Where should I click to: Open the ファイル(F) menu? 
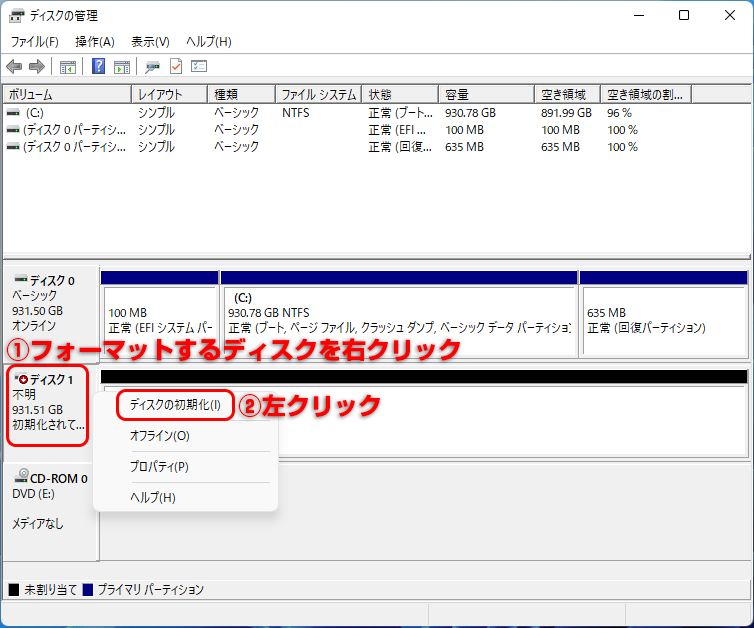point(35,42)
